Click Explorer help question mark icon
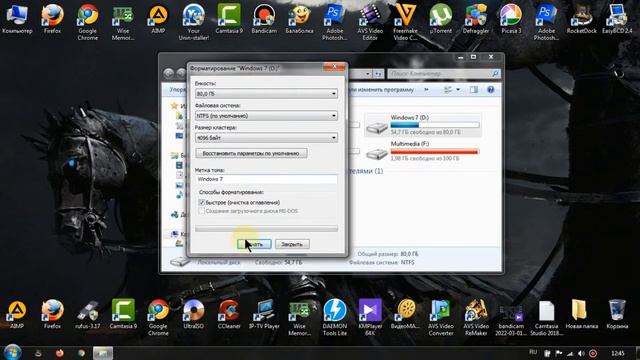Viewport: 640px width, 360px height. 491,90
